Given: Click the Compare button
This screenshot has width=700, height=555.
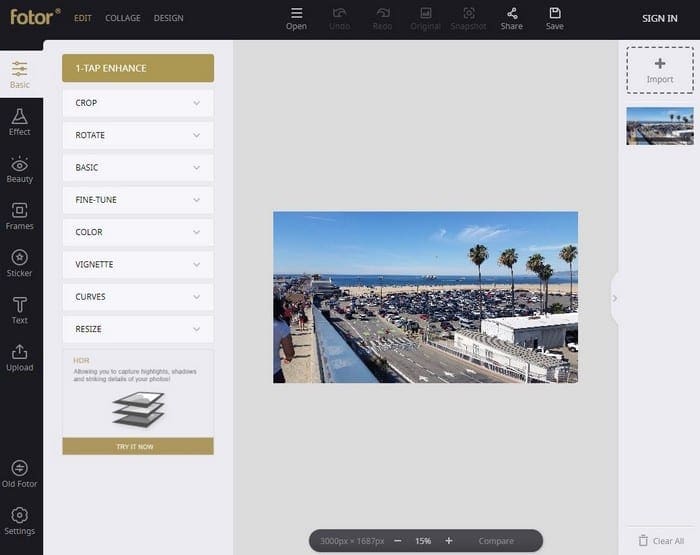Looking at the screenshot, I should [496, 541].
